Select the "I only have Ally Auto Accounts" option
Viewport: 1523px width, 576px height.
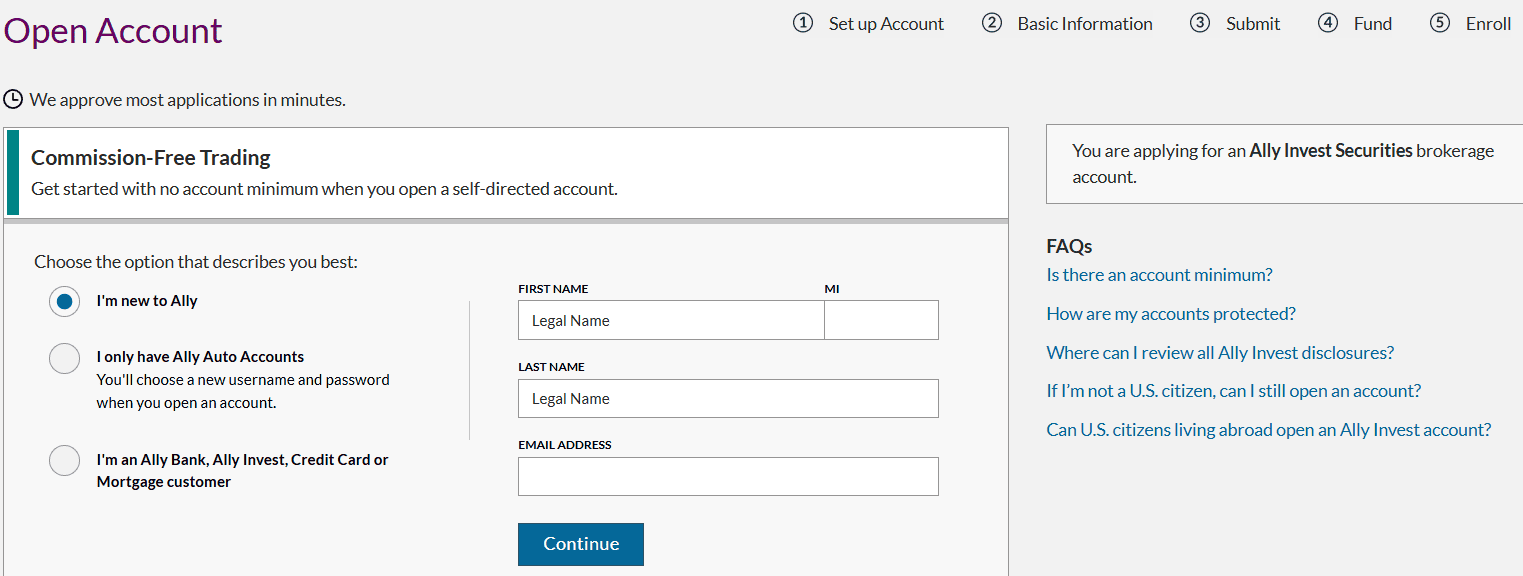tap(64, 358)
